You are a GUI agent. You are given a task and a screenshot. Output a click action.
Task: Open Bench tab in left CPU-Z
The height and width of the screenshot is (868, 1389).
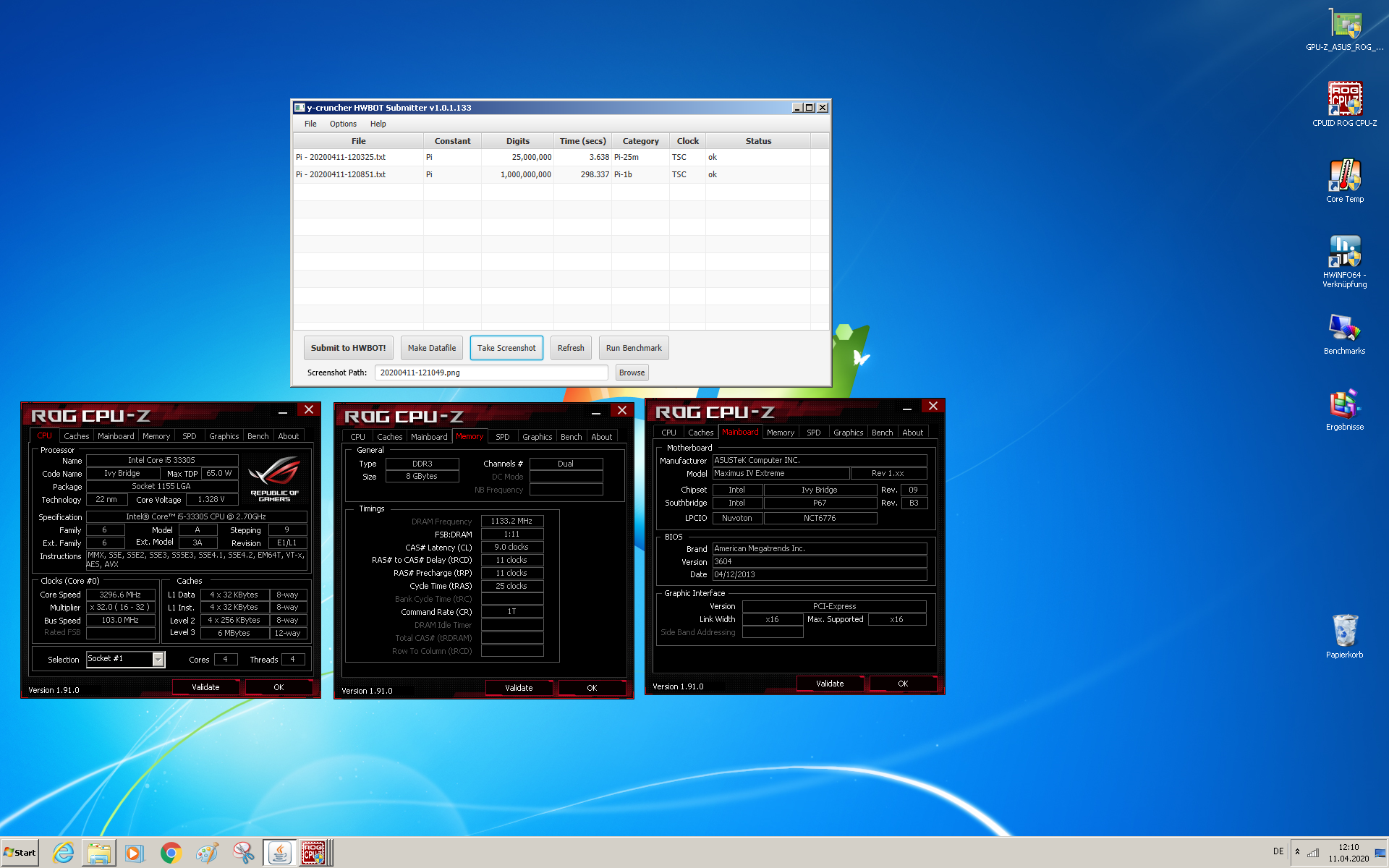(258, 436)
